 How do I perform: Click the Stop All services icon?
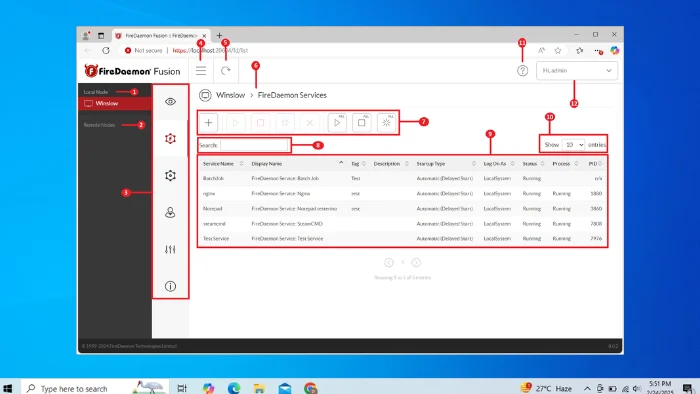tap(362, 123)
